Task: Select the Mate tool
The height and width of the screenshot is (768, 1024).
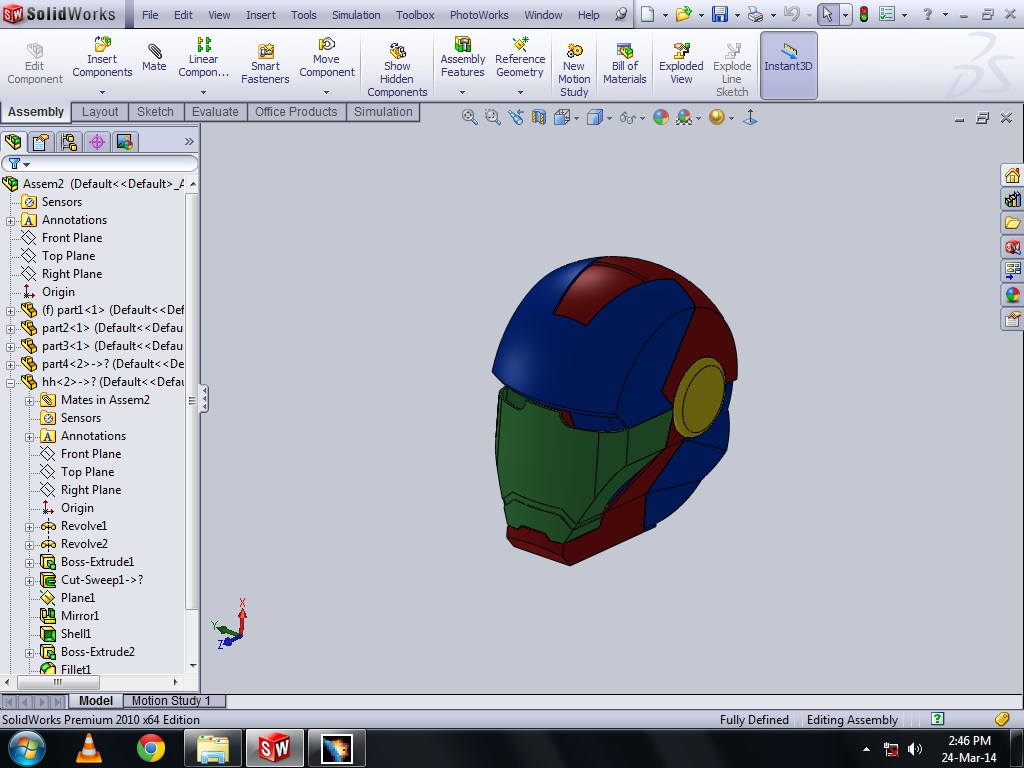Action: coord(154,57)
